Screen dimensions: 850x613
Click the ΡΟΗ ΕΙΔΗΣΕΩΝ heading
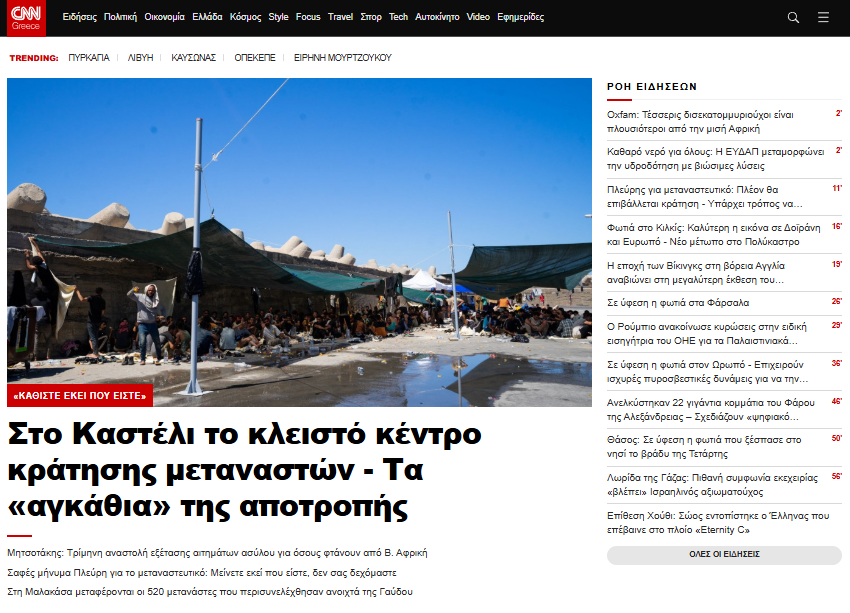pyautogui.click(x=652, y=87)
